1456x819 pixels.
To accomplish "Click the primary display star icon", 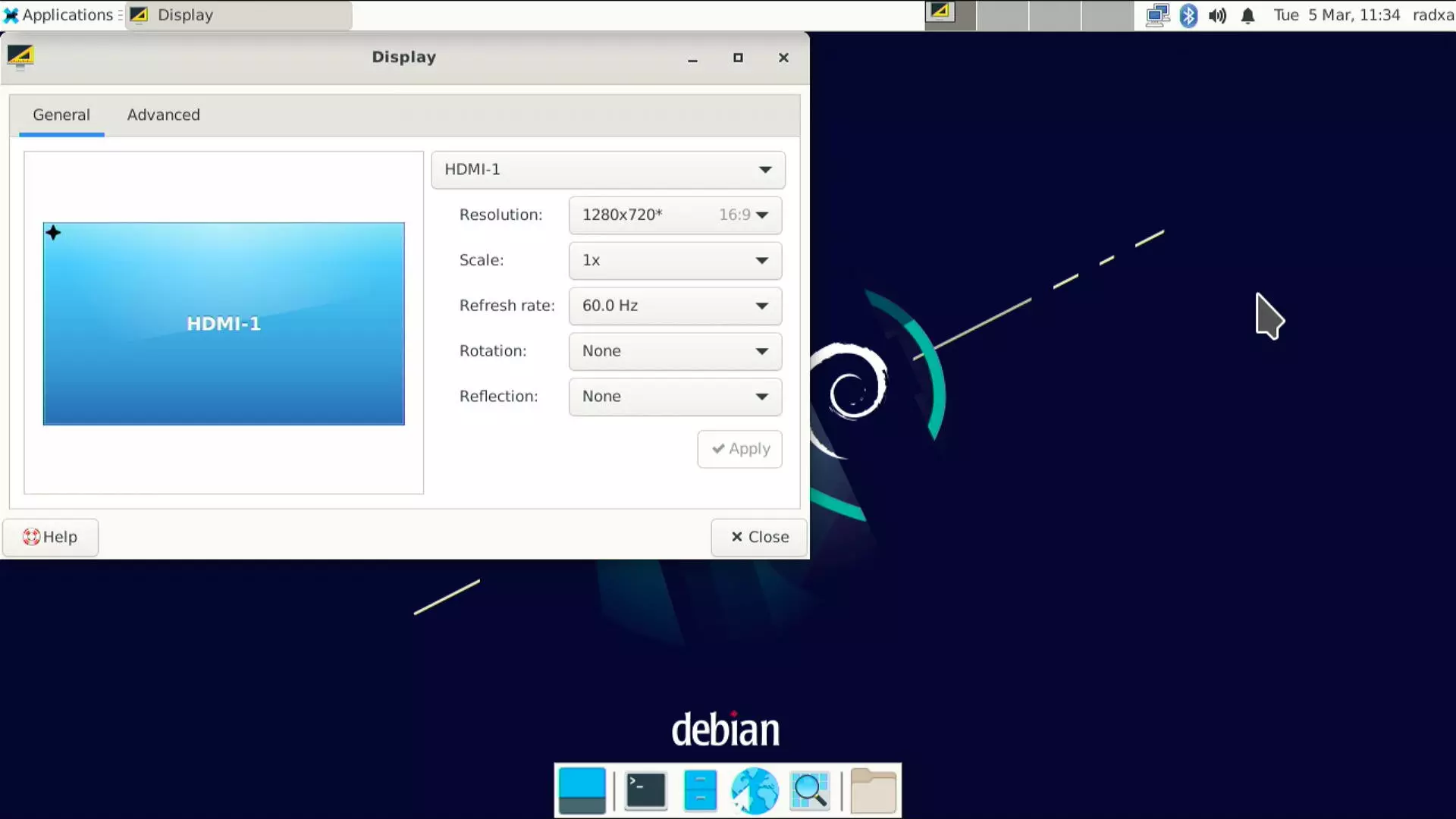I will pos(53,233).
